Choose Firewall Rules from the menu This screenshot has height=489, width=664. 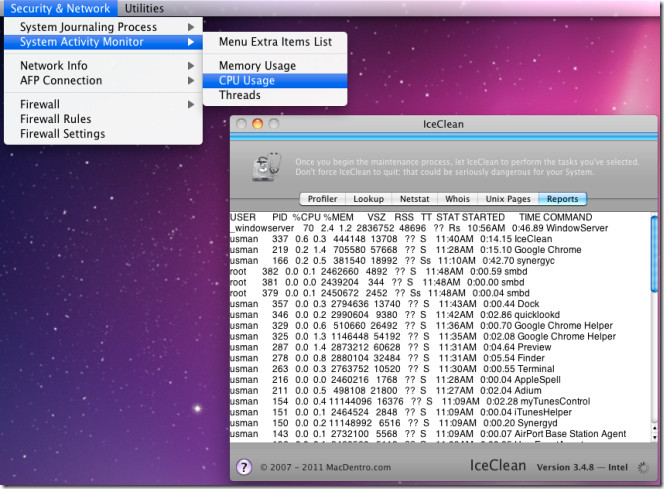[103, 119]
